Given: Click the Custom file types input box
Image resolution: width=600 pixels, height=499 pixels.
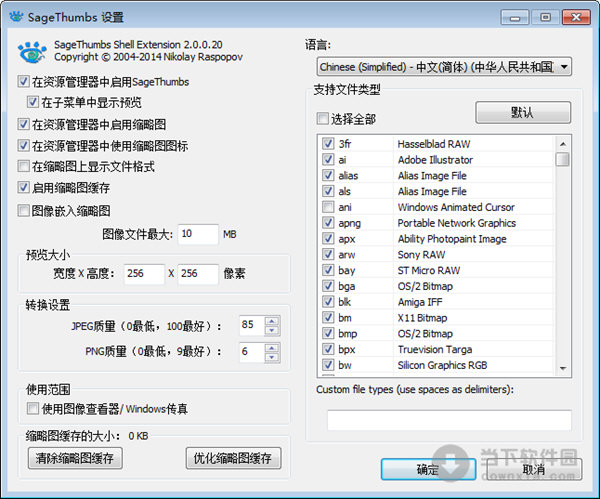Looking at the screenshot, I should pos(449,420).
